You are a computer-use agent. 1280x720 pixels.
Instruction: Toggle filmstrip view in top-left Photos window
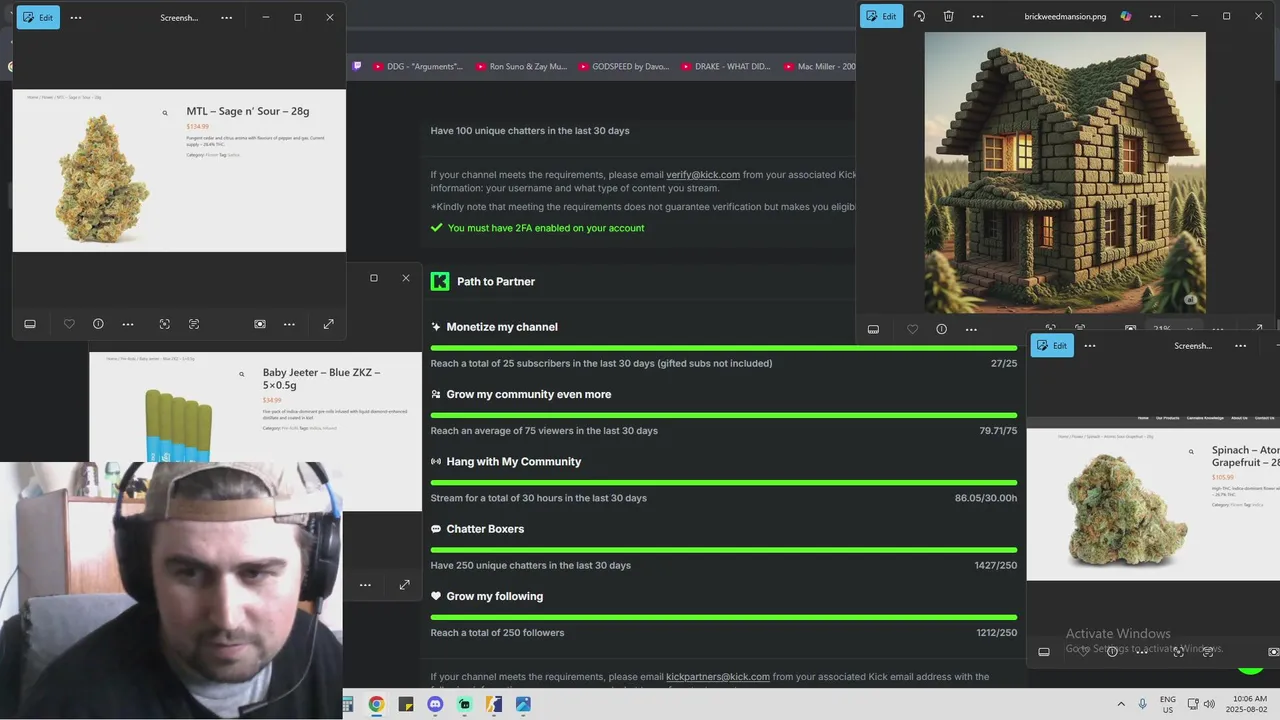(30, 324)
